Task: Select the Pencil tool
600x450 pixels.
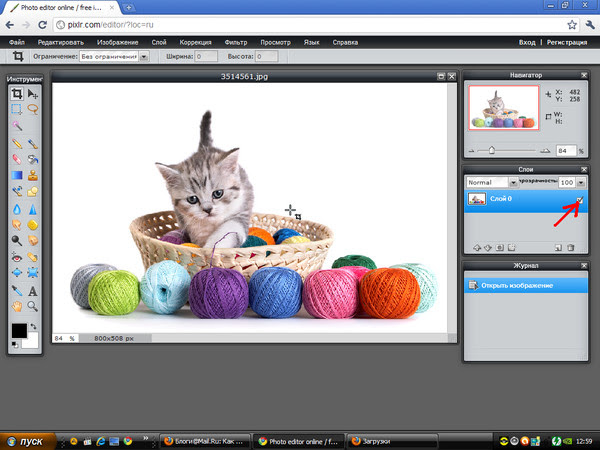Action: tap(17, 143)
